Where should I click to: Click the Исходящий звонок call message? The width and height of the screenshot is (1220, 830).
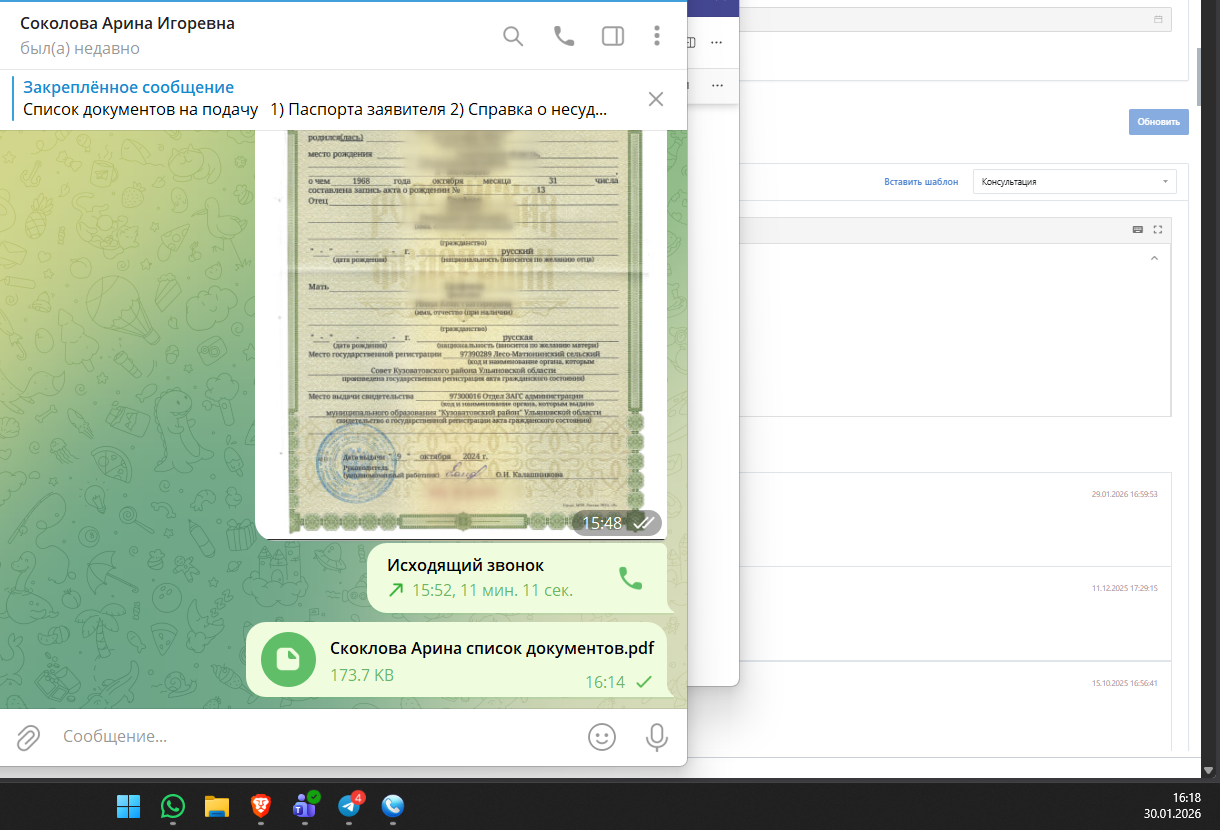(x=516, y=578)
